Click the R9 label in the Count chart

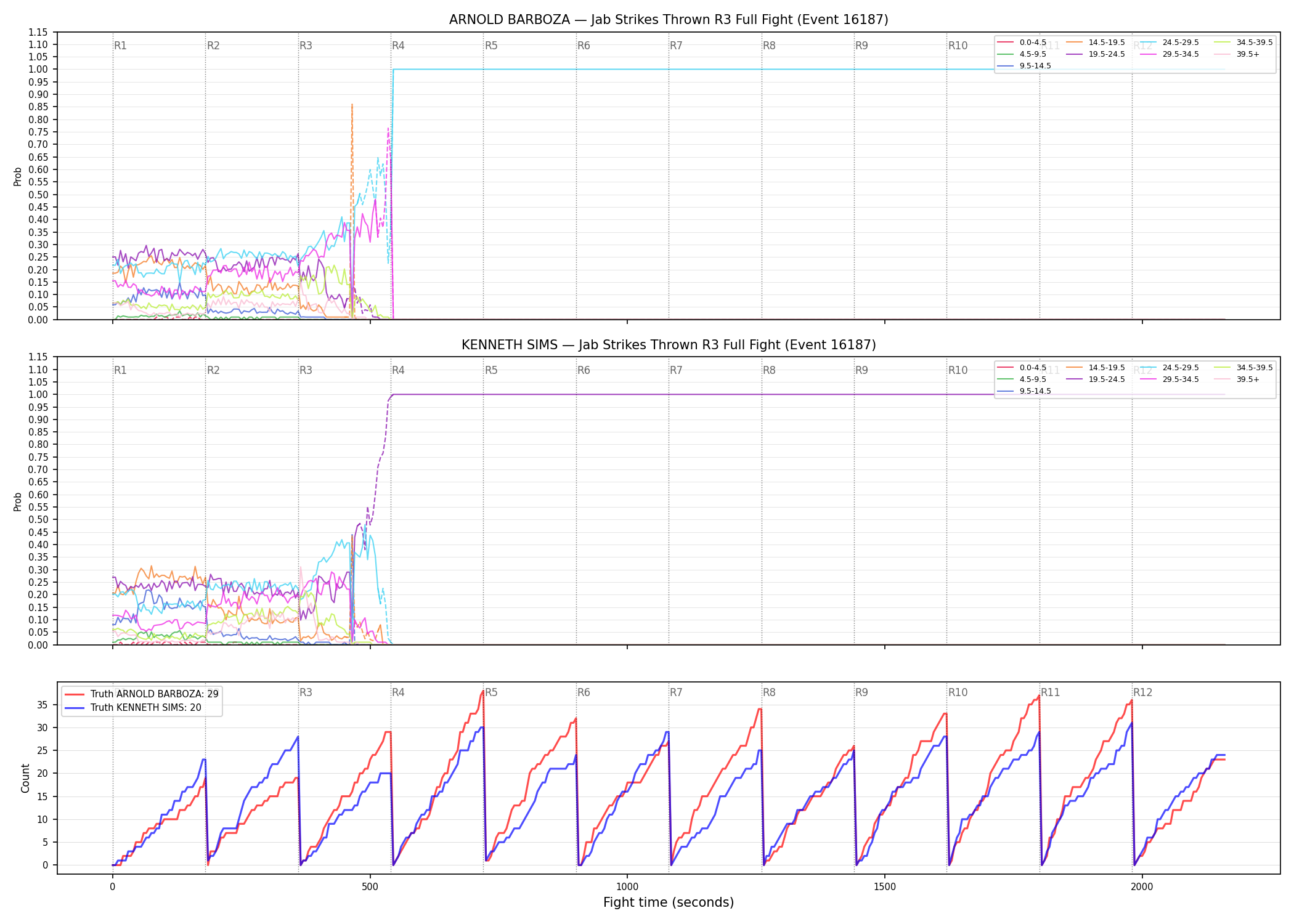(x=861, y=692)
